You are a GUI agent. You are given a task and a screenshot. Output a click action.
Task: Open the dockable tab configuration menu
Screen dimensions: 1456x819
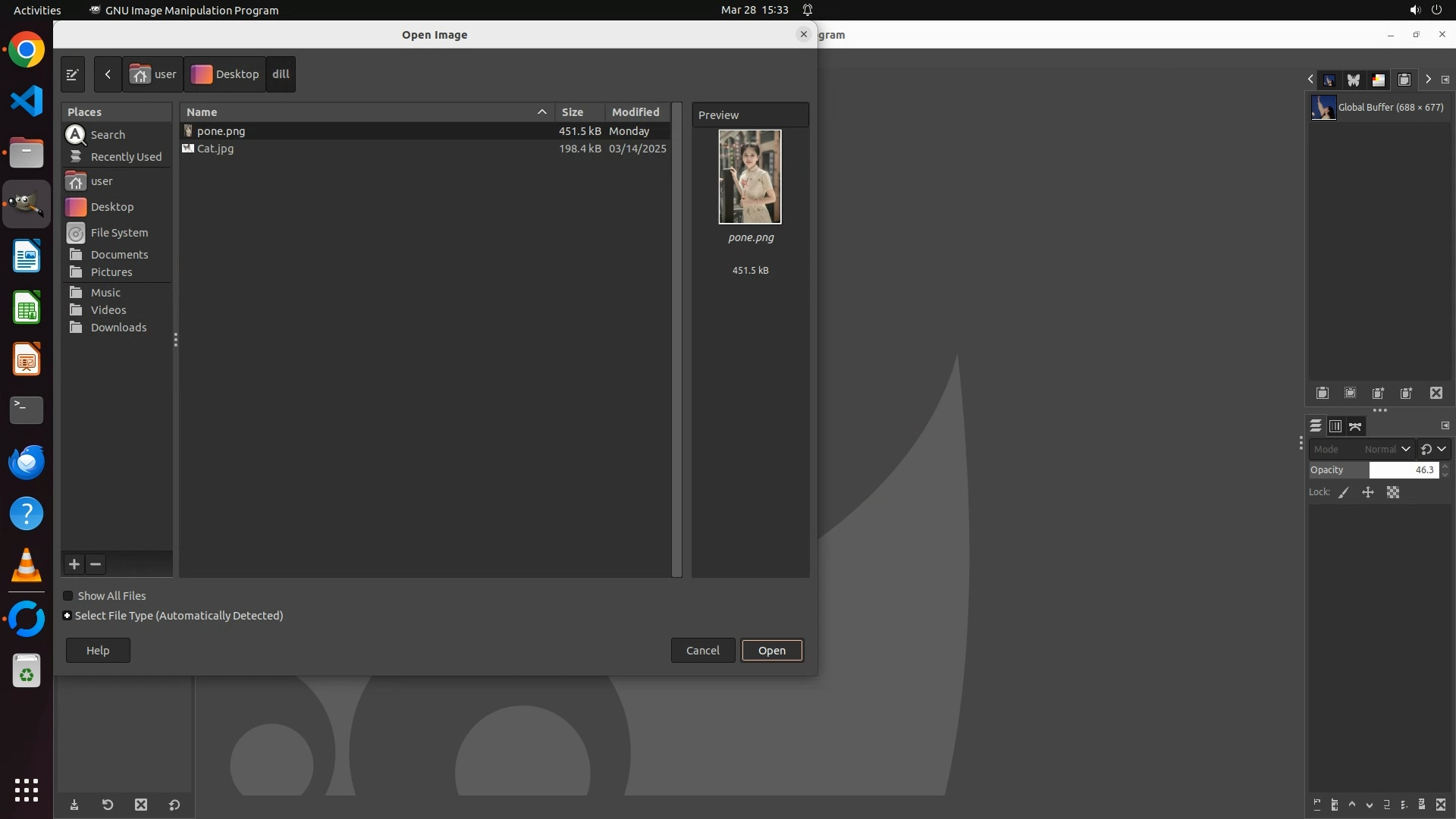pyautogui.click(x=1445, y=80)
